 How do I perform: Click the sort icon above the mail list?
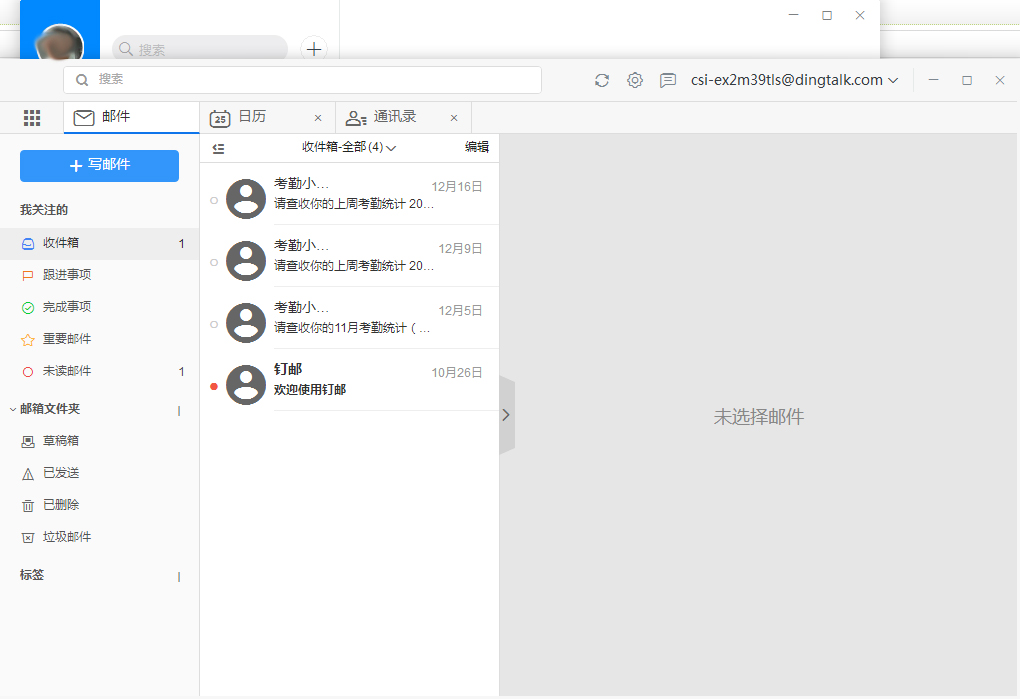tap(217, 147)
